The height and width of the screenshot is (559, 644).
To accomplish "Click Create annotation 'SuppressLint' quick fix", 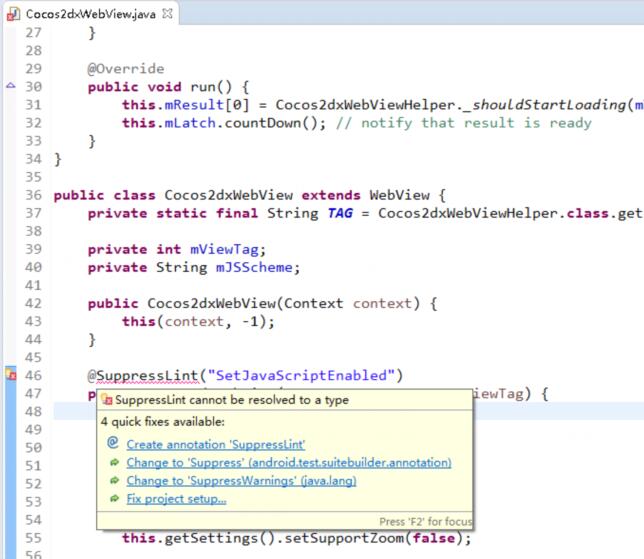I will [216, 444].
